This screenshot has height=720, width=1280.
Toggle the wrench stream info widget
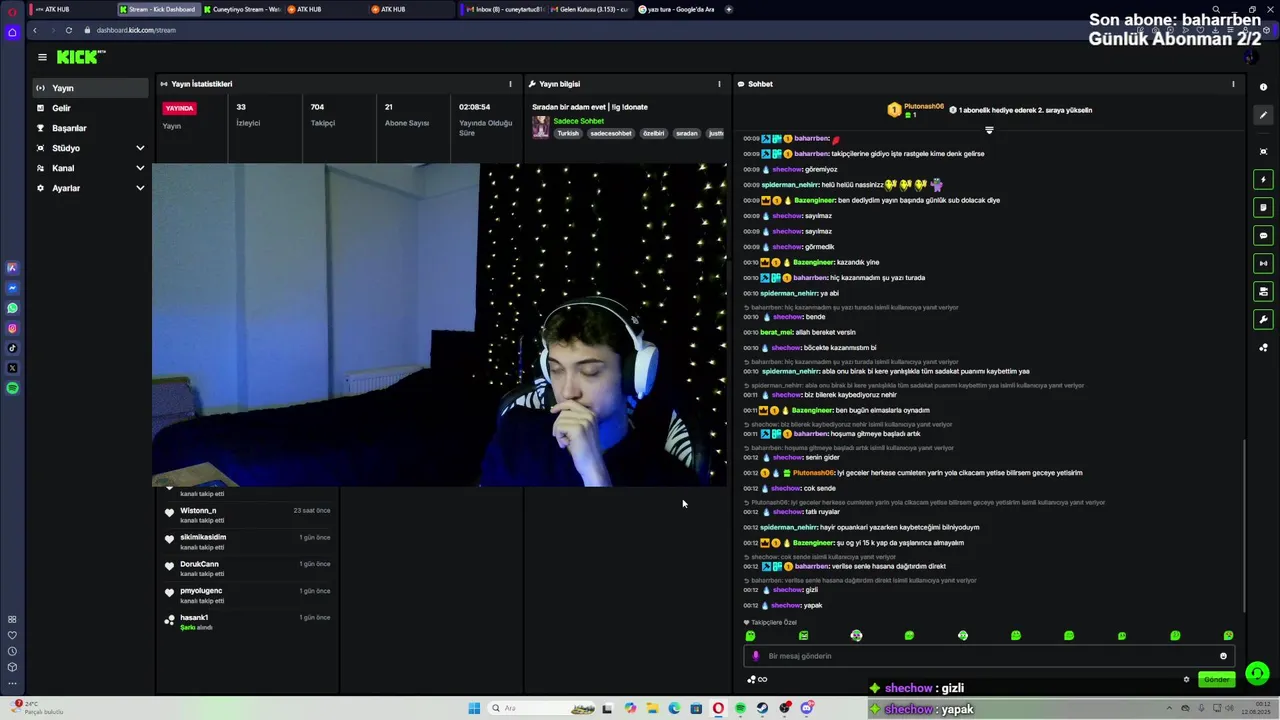point(1263,320)
